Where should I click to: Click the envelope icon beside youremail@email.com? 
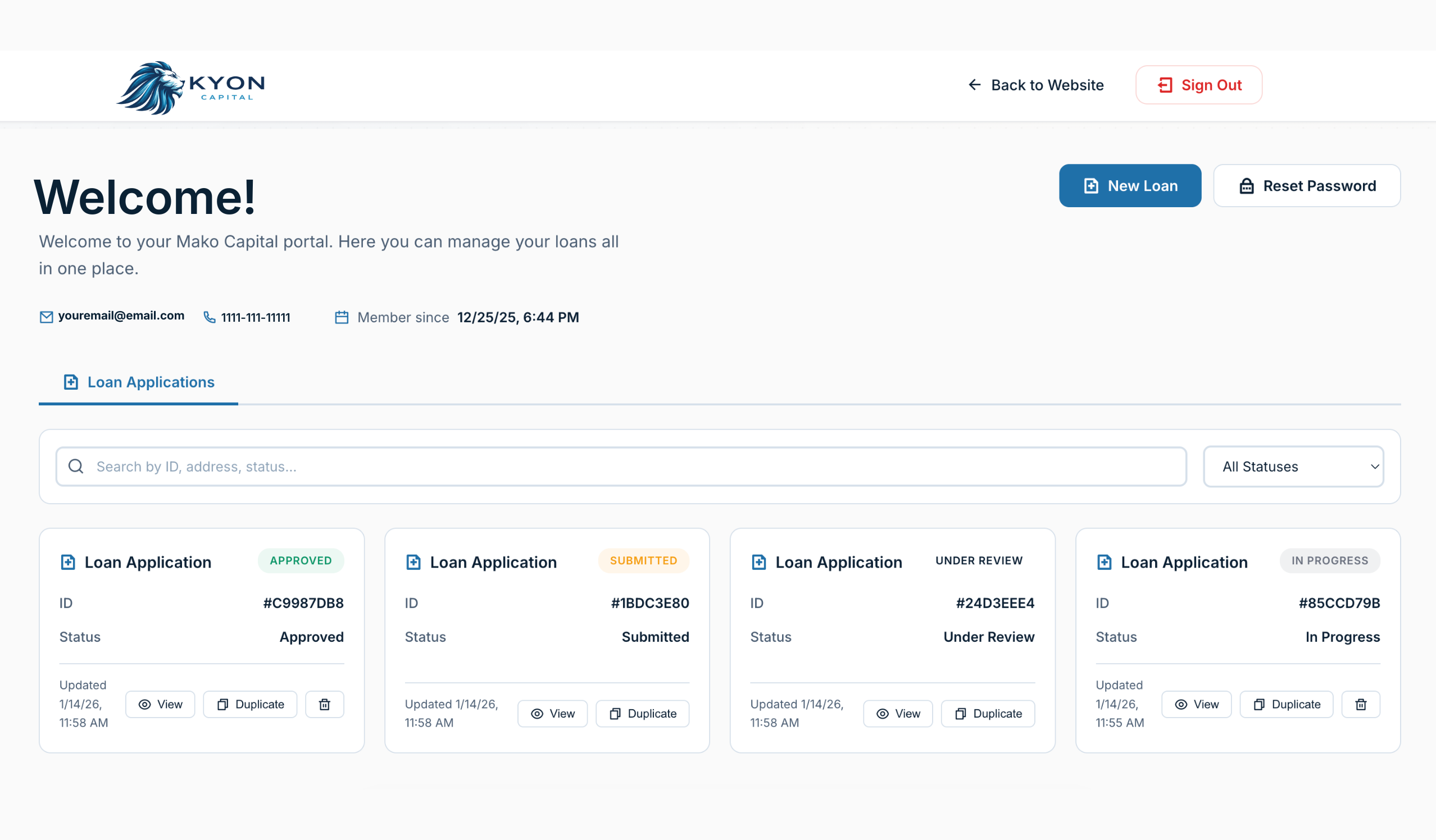click(46, 317)
